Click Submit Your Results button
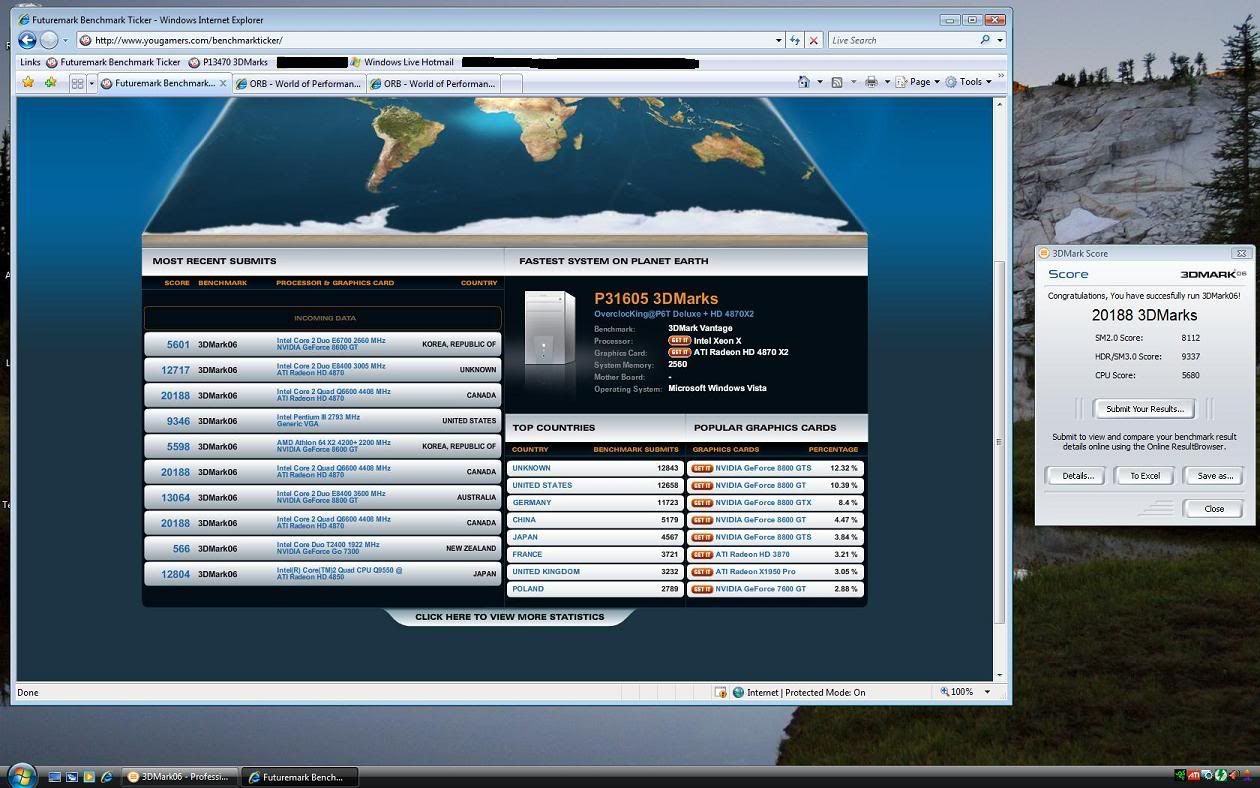This screenshot has height=788, width=1260. click(x=1144, y=409)
